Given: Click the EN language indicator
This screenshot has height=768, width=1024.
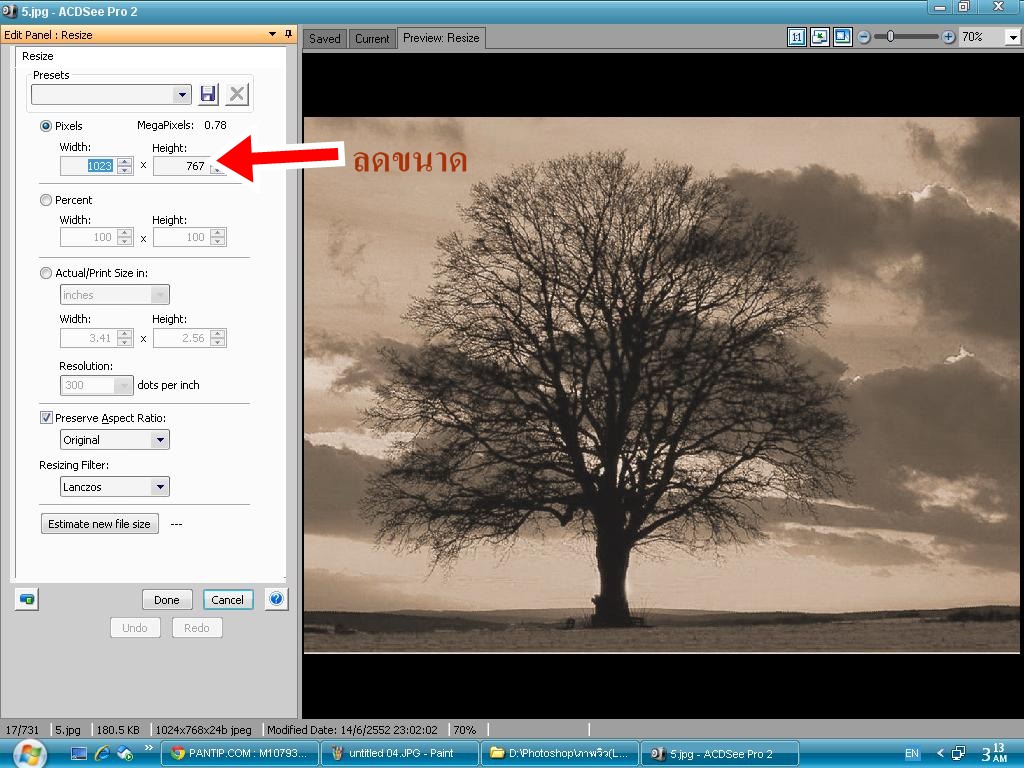Looking at the screenshot, I should [x=912, y=754].
